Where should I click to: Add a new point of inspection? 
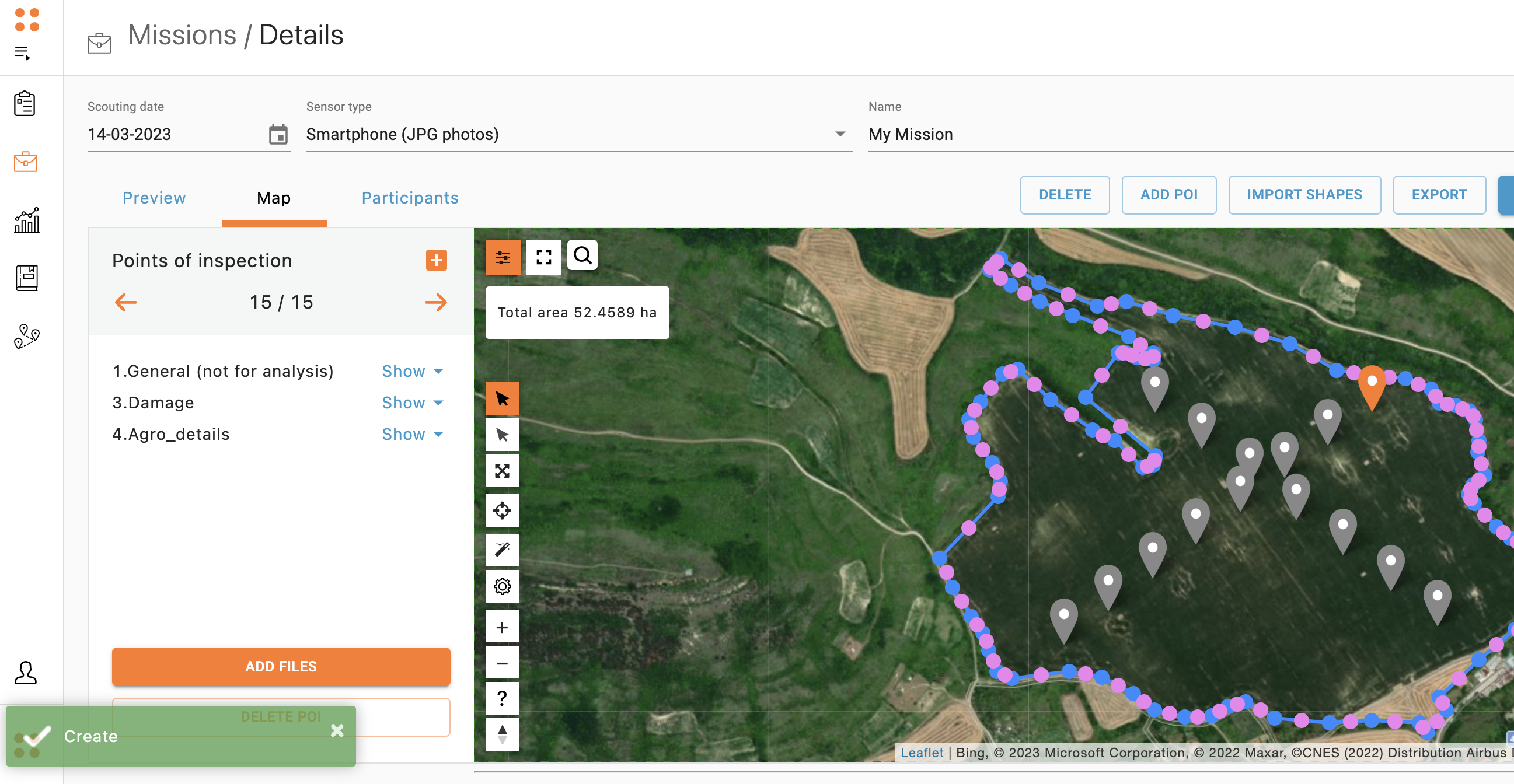(x=436, y=260)
